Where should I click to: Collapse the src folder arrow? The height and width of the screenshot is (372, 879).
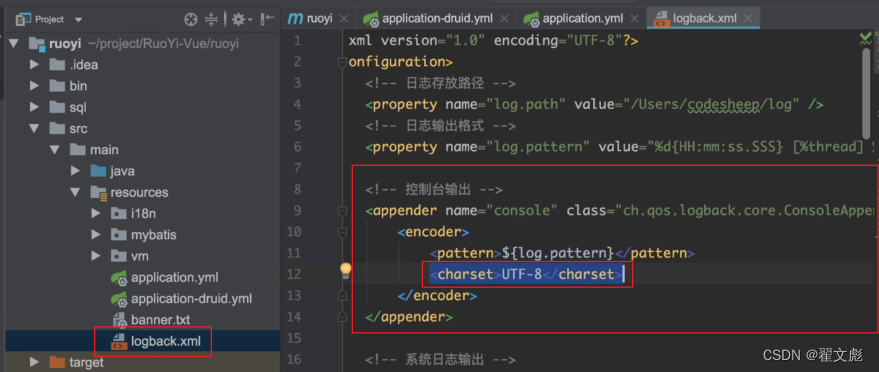click(x=34, y=128)
